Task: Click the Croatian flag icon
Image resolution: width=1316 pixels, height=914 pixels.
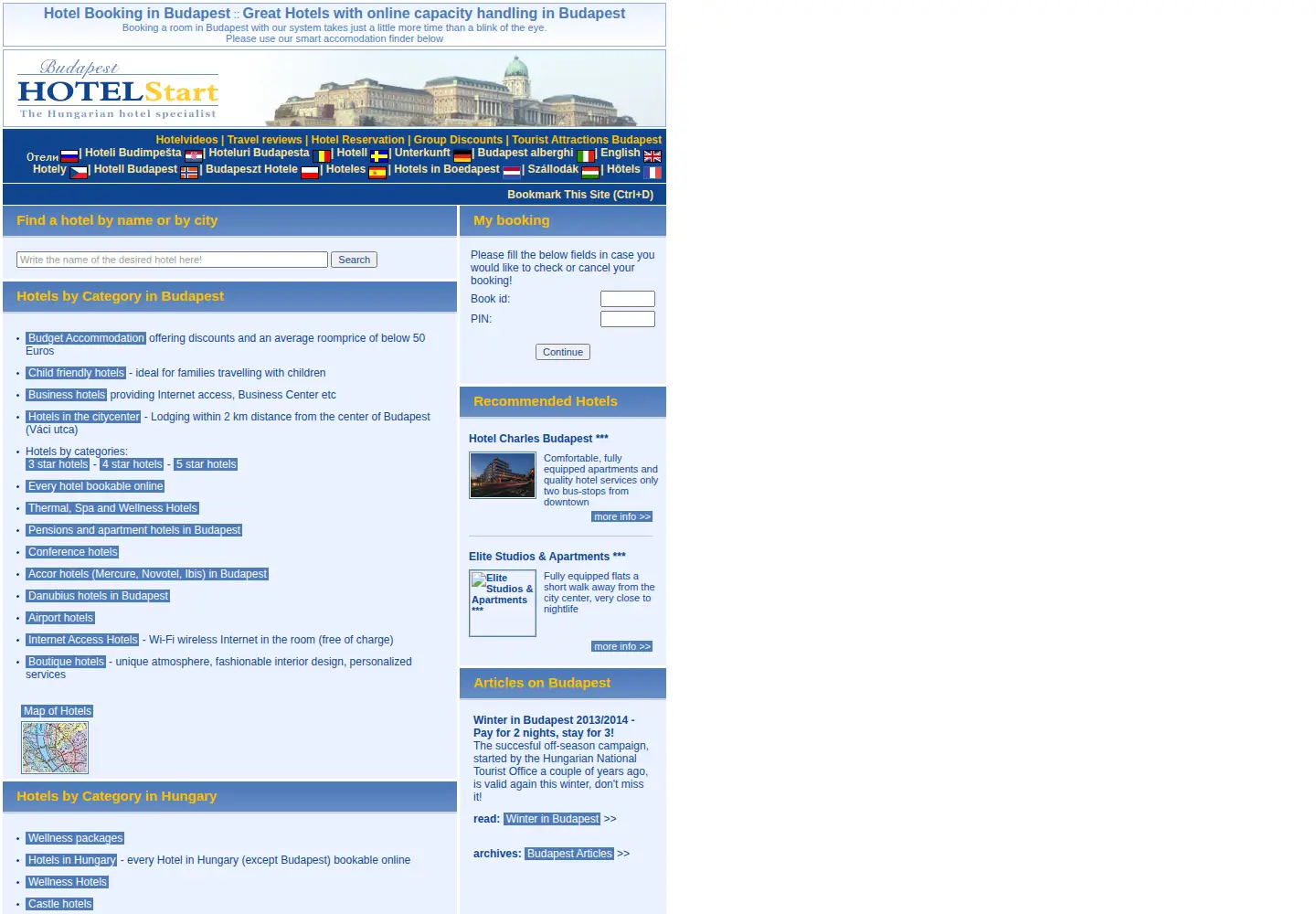Action: (x=194, y=156)
